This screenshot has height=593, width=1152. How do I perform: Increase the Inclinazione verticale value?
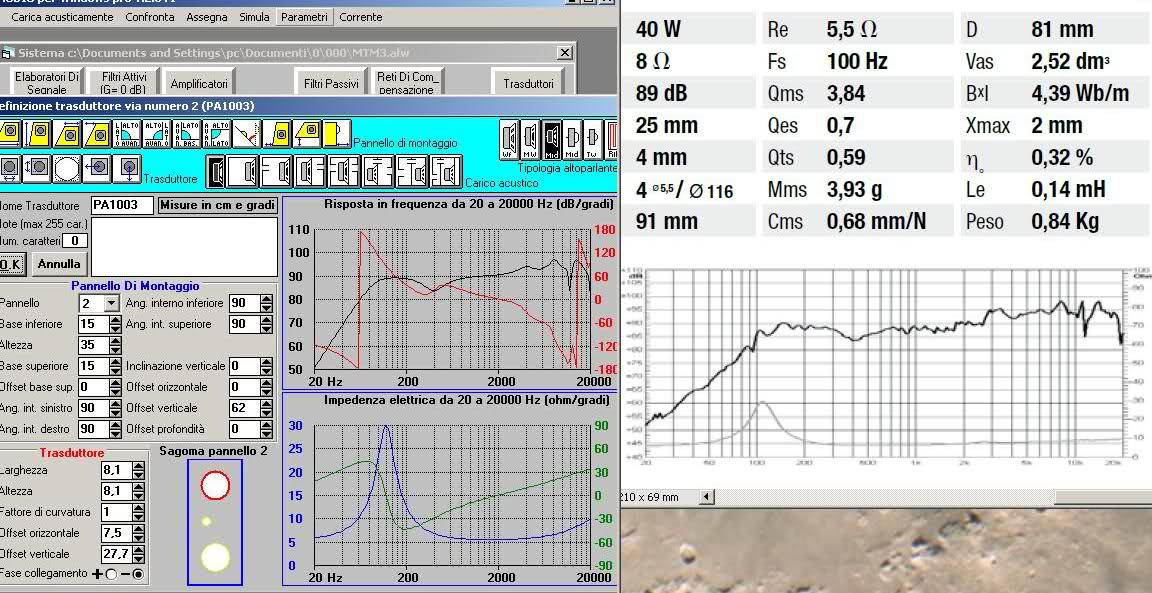[x=266, y=362]
